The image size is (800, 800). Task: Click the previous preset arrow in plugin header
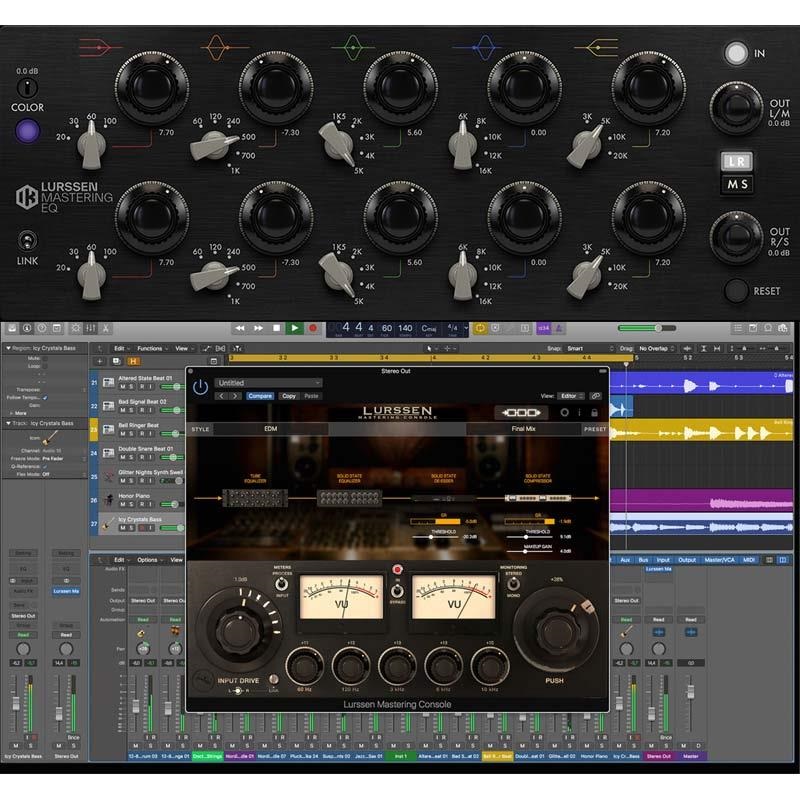tap(221, 396)
